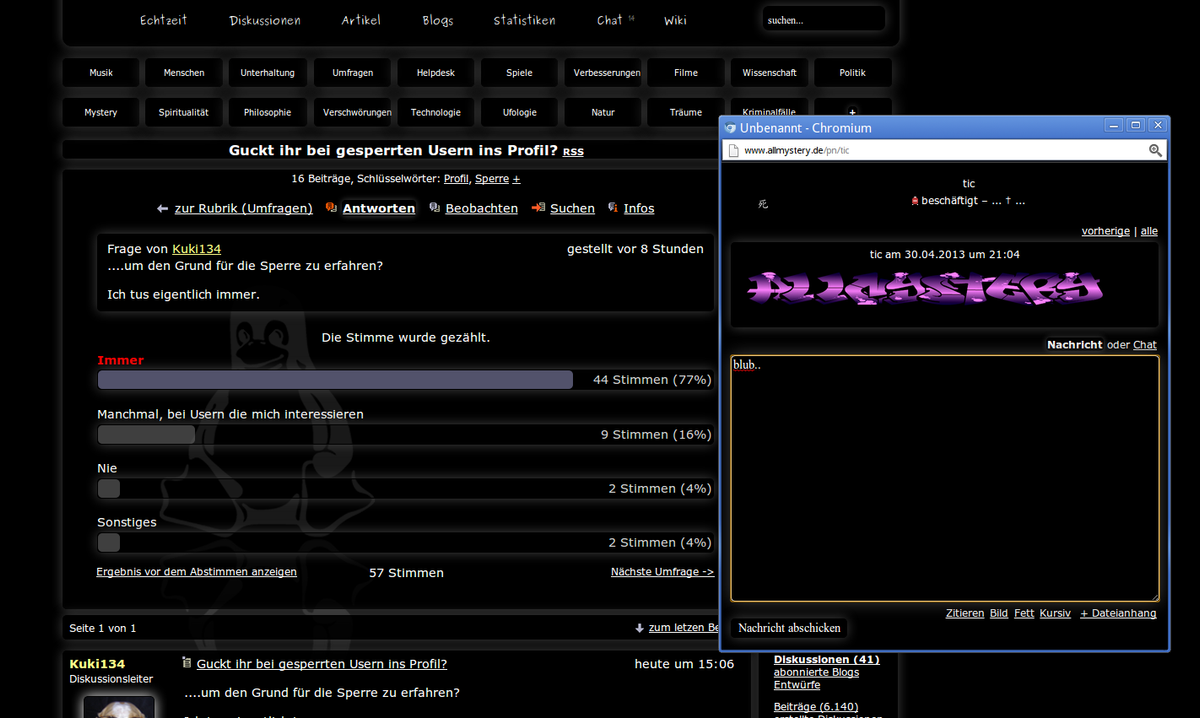The width and height of the screenshot is (1200, 718).
Task: Select the Mystery category
Action: click(x=101, y=113)
